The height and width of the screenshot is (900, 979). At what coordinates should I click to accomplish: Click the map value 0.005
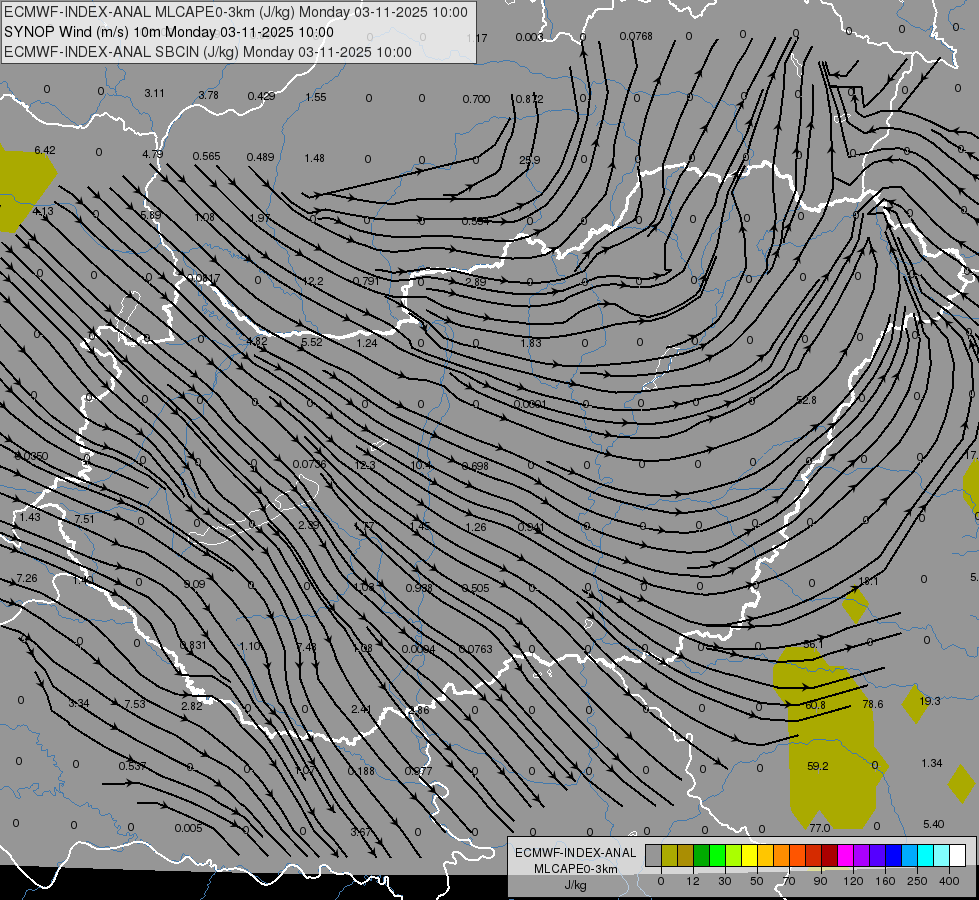coord(188,828)
